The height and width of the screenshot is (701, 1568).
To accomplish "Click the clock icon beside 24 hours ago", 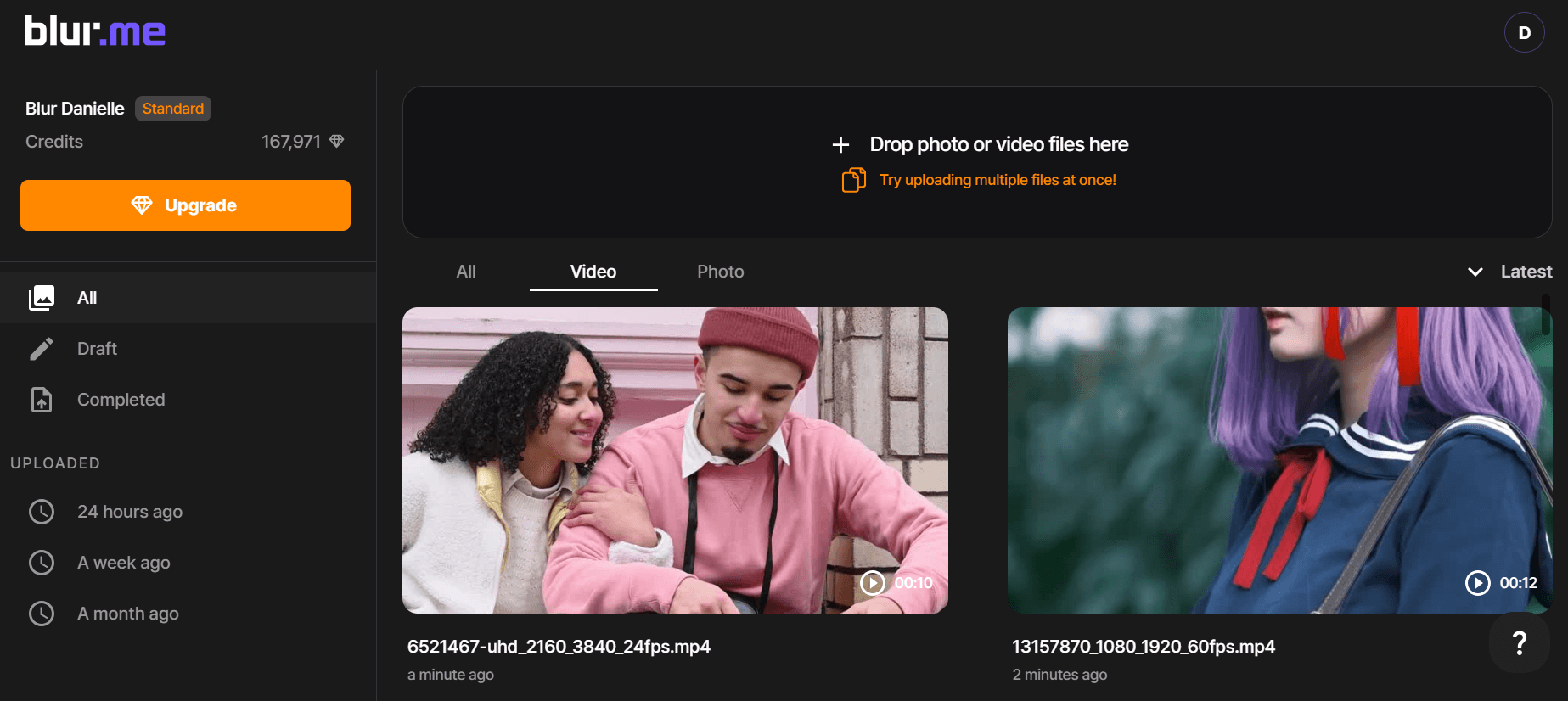I will pyautogui.click(x=42, y=512).
